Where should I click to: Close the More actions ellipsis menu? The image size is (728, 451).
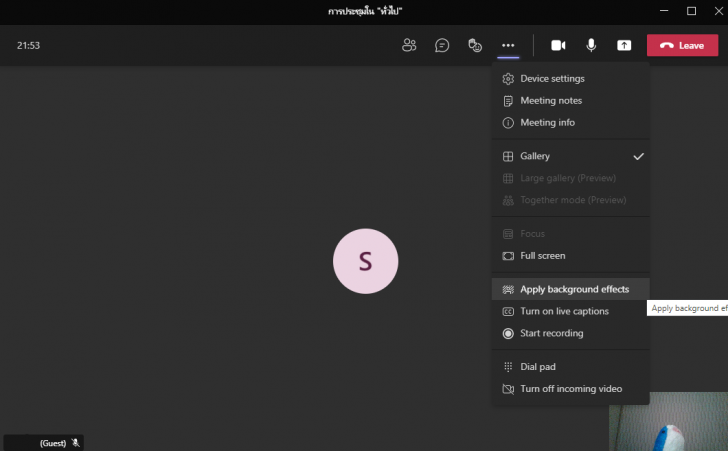pyautogui.click(x=508, y=46)
